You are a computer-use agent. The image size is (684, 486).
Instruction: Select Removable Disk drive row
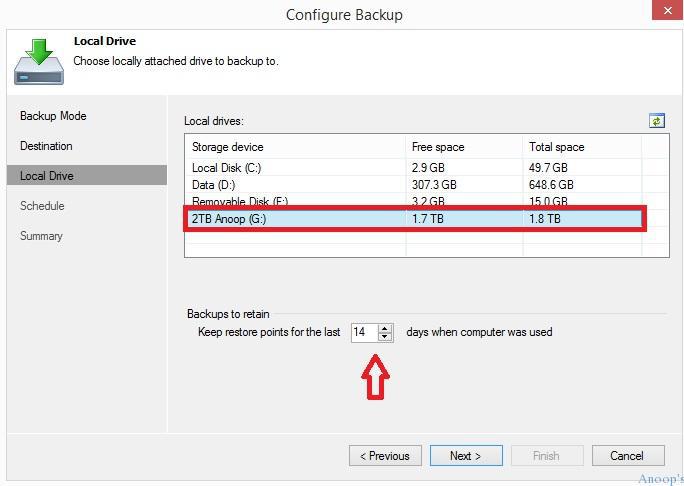(427, 200)
